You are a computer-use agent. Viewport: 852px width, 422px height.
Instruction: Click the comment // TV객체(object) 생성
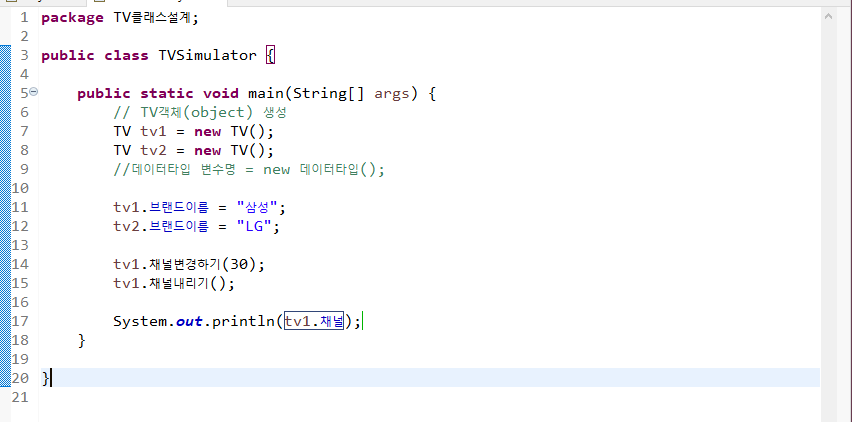click(x=200, y=112)
